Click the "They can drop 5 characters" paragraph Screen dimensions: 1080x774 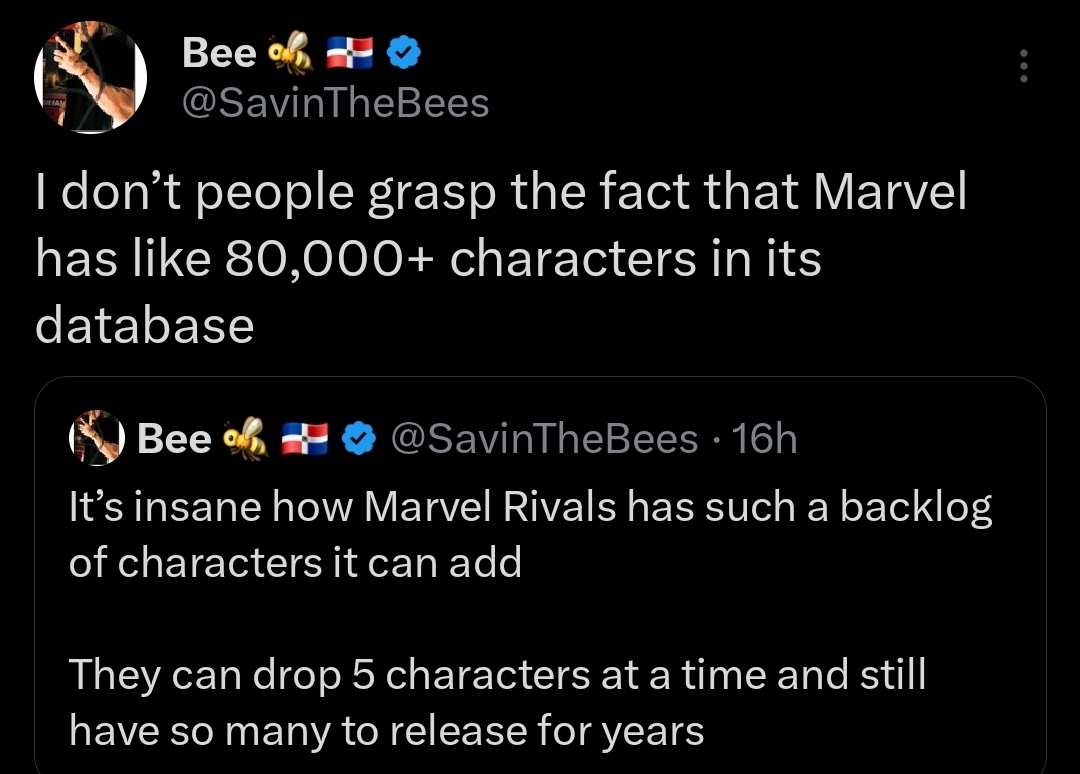click(x=497, y=675)
